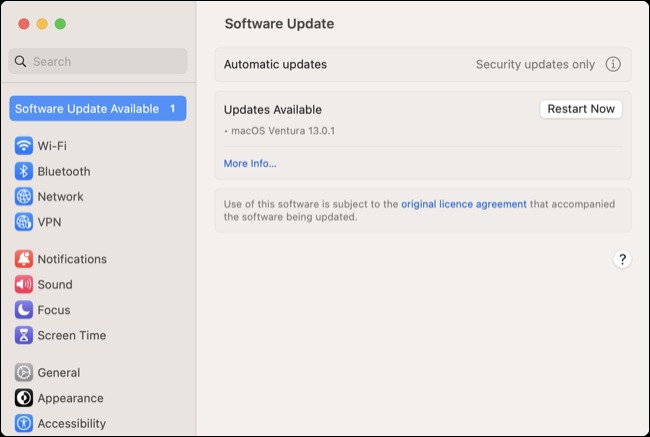650x437 pixels.
Task: Go to Sound settings label
Action: click(x=55, y=284)
